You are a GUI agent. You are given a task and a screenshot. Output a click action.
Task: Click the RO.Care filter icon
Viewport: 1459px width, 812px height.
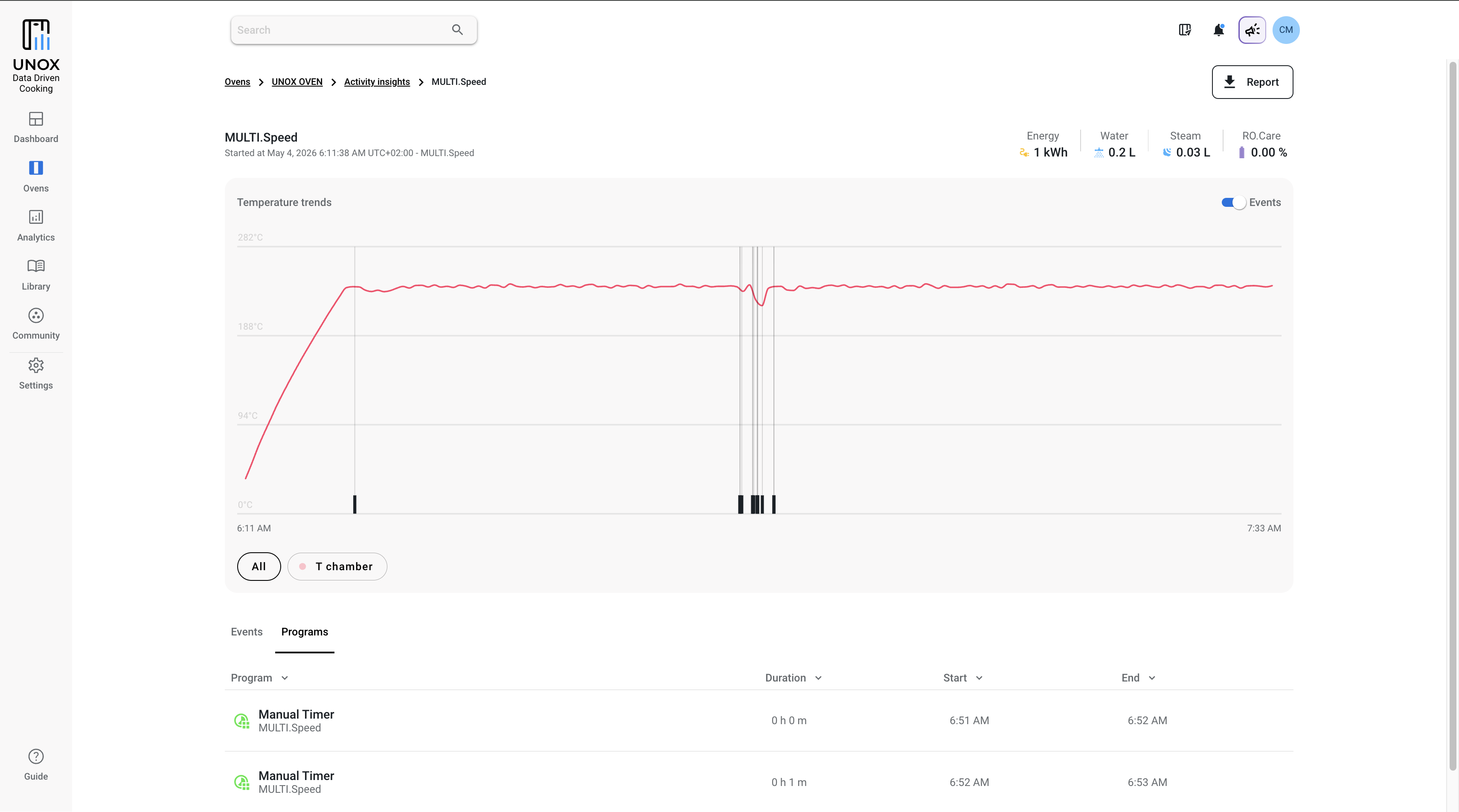pyautogui.click(x=1241, y=152)
